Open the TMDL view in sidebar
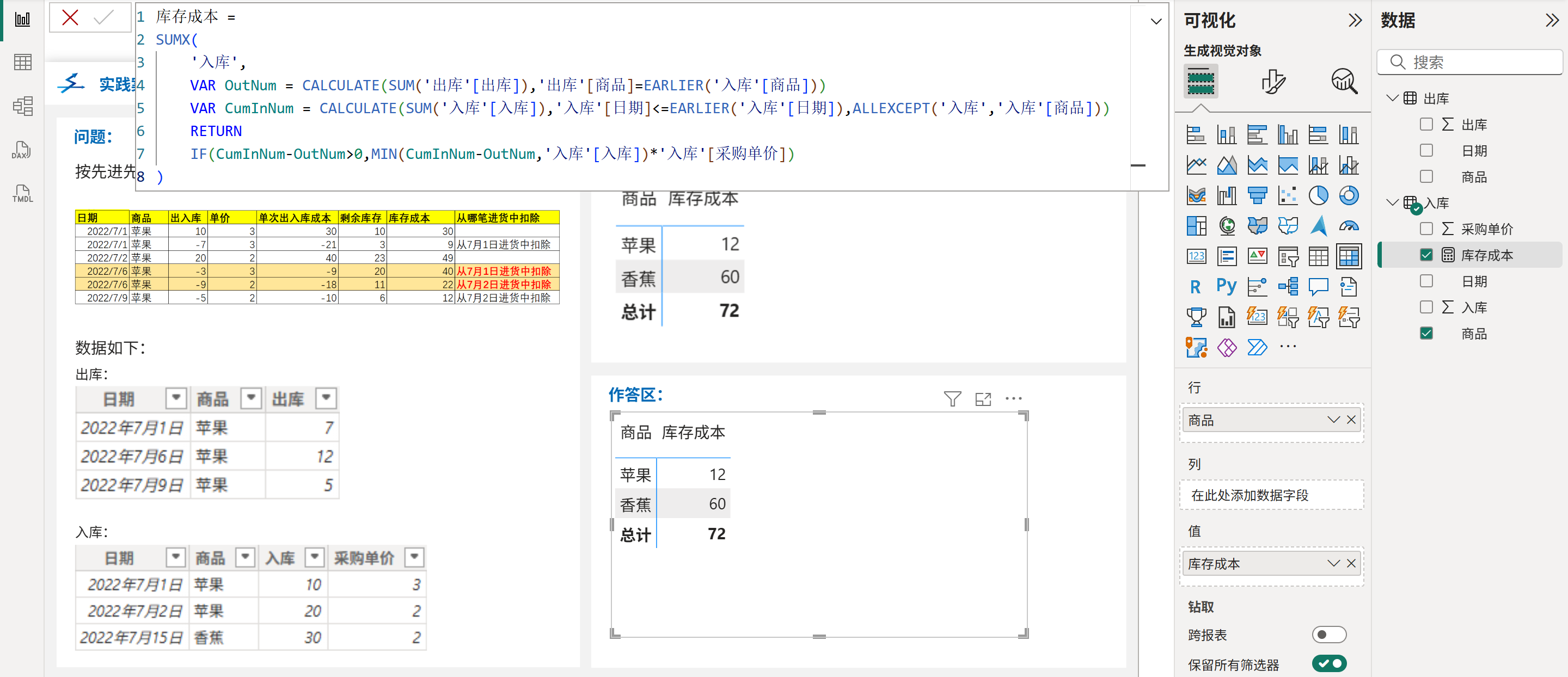The image size is (1568, 677). click(x=22, y=194)
